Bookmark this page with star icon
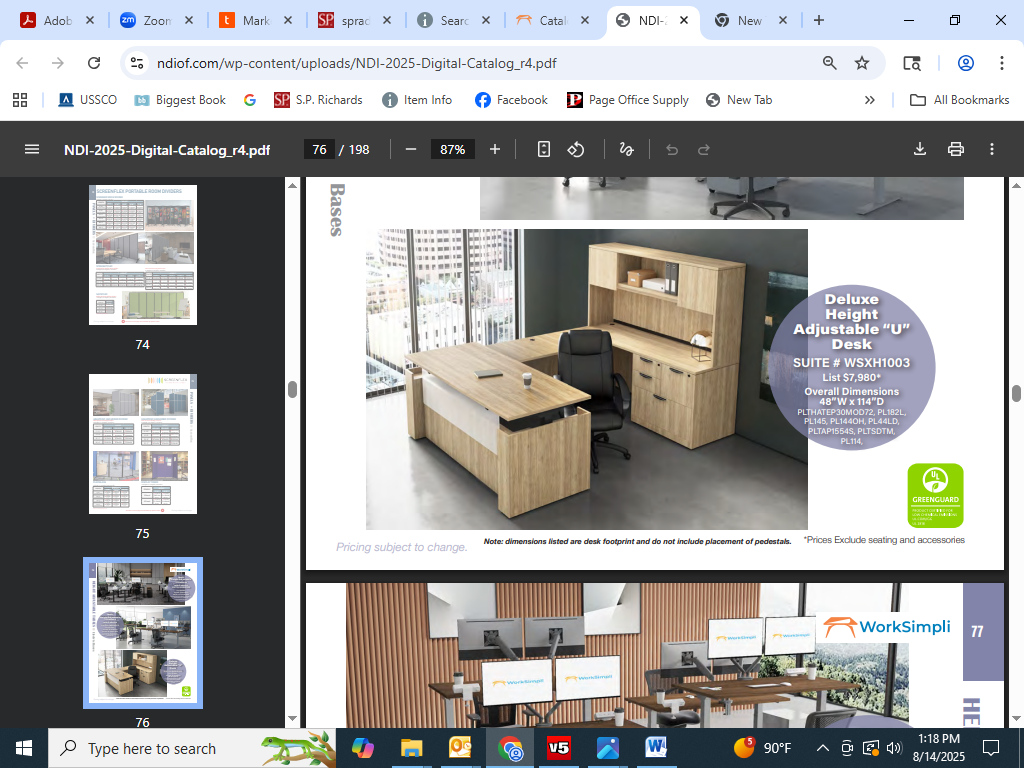 click(x=862, y=63)
